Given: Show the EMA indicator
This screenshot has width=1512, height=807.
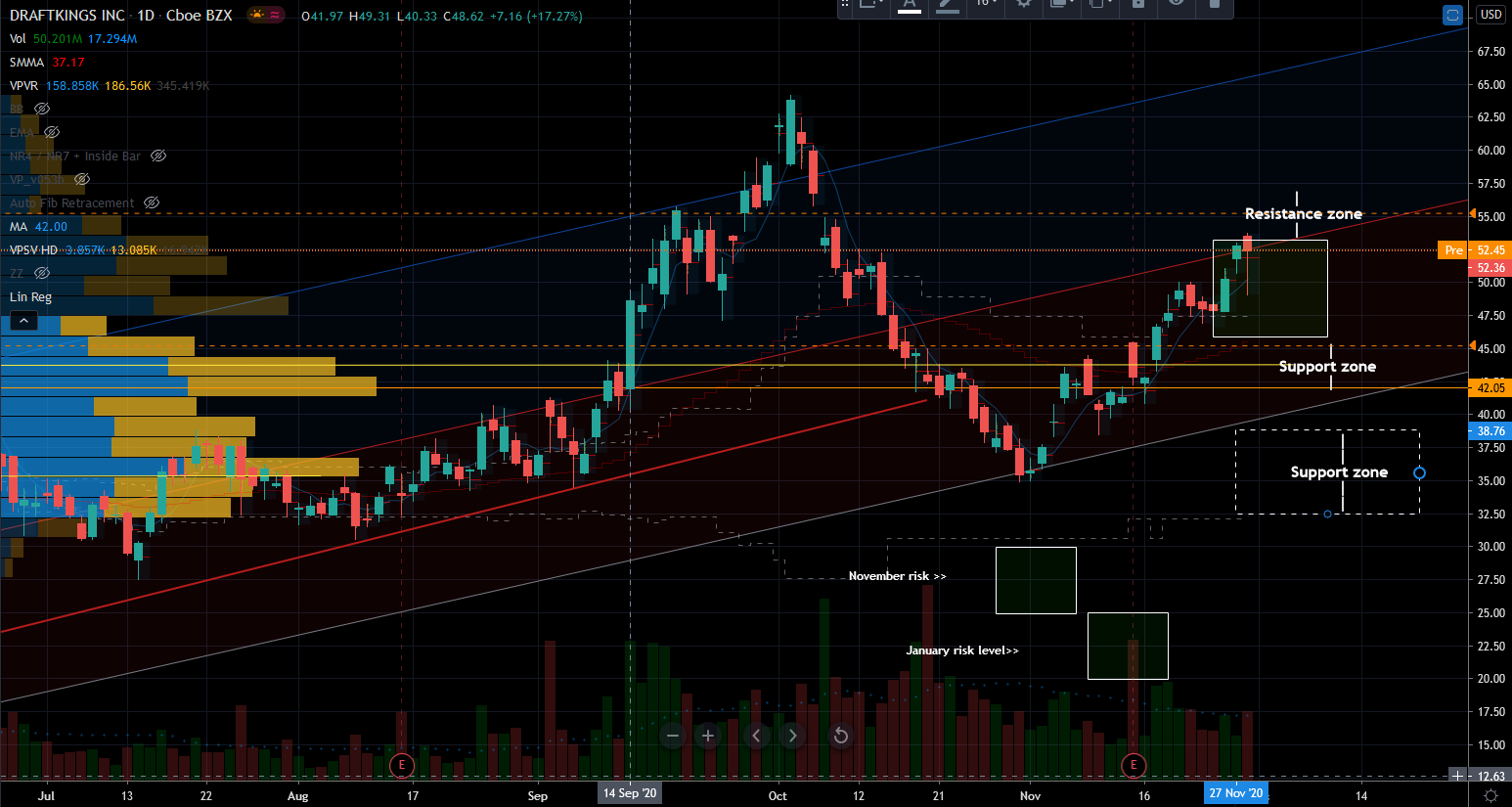Looking at the screenshot, I should point(52,132).
